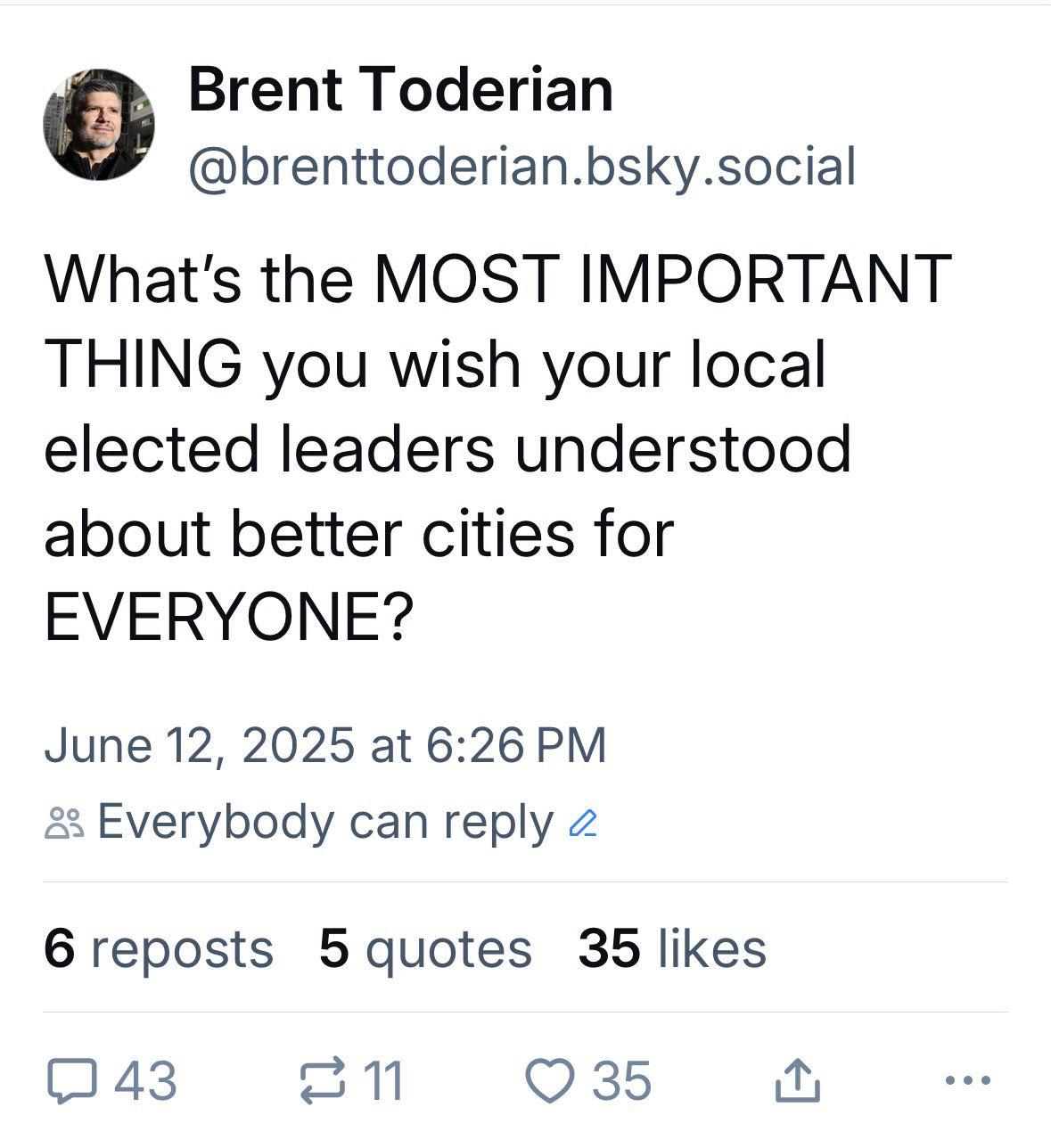Open the share upload icon
Image resolution: width=1051 pixels, height=1148 pixels.
coord(797,1081)
